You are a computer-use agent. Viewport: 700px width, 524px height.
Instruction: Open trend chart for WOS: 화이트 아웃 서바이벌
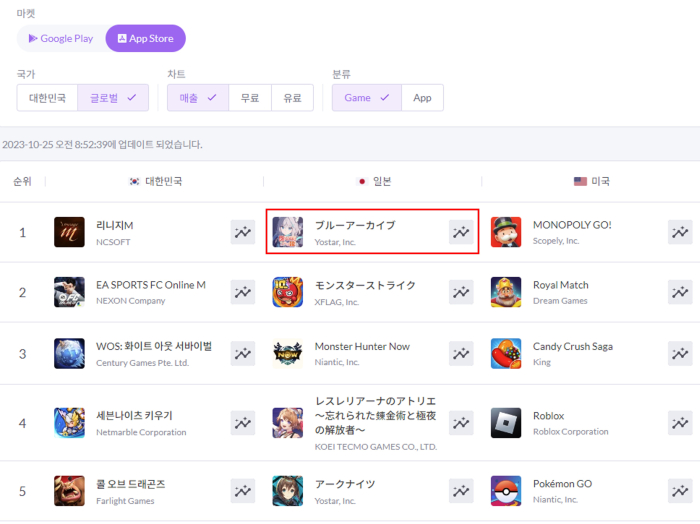tap(243, 353)
